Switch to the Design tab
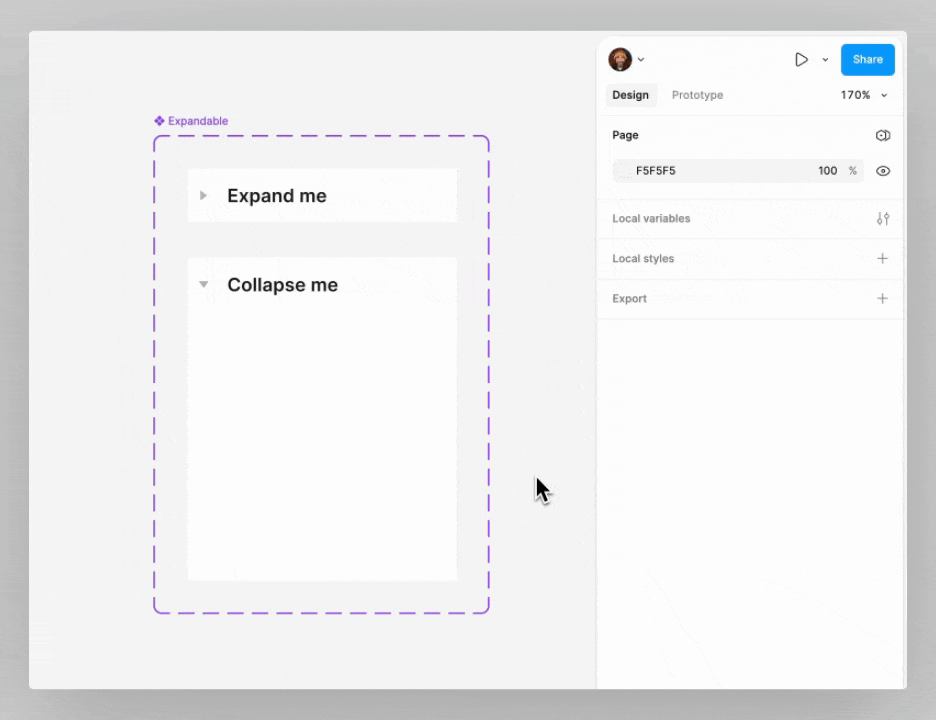 tap(630, 96)
